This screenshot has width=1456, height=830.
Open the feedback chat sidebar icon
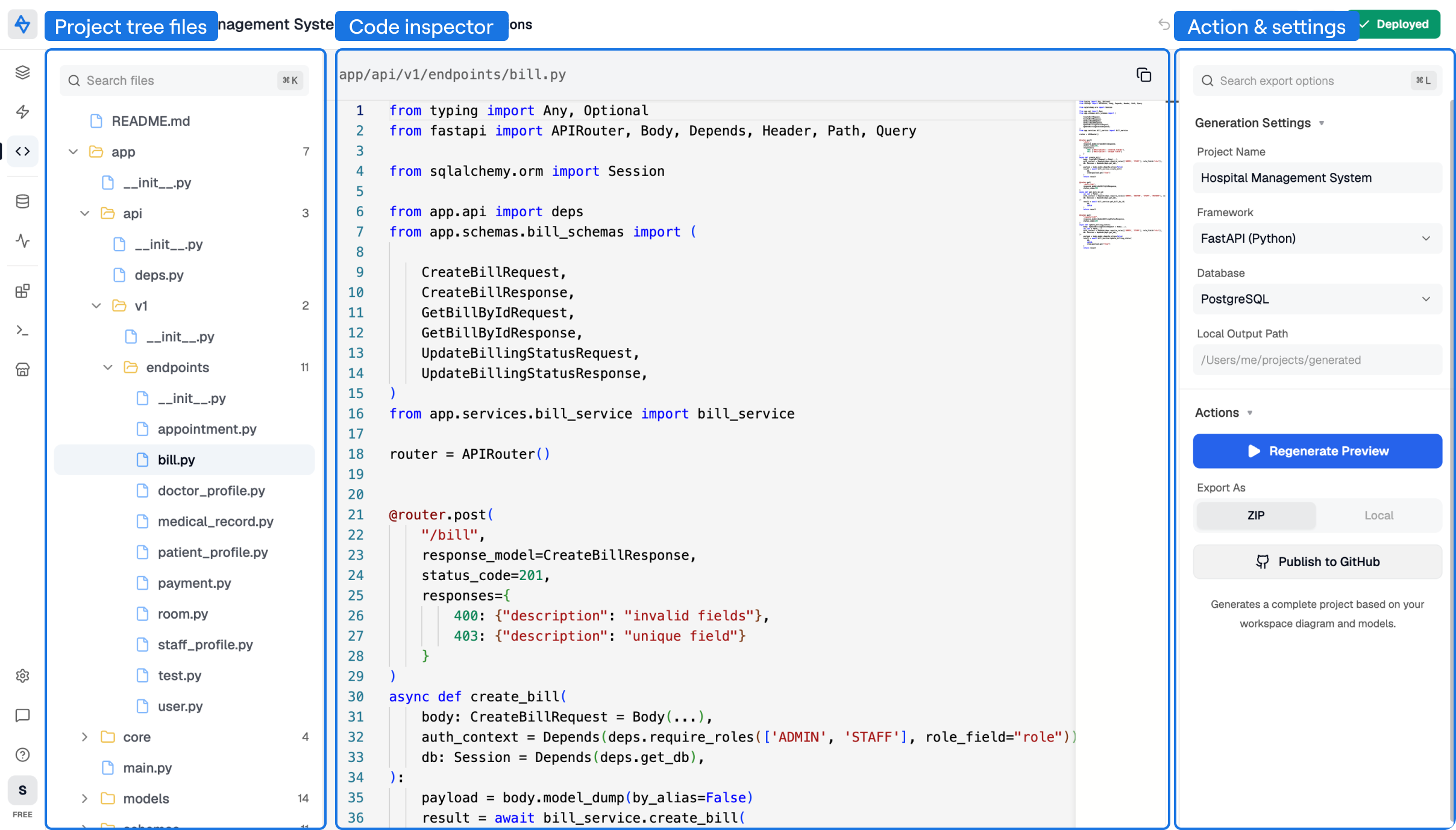pyautogui.click(x=22, y=716)
